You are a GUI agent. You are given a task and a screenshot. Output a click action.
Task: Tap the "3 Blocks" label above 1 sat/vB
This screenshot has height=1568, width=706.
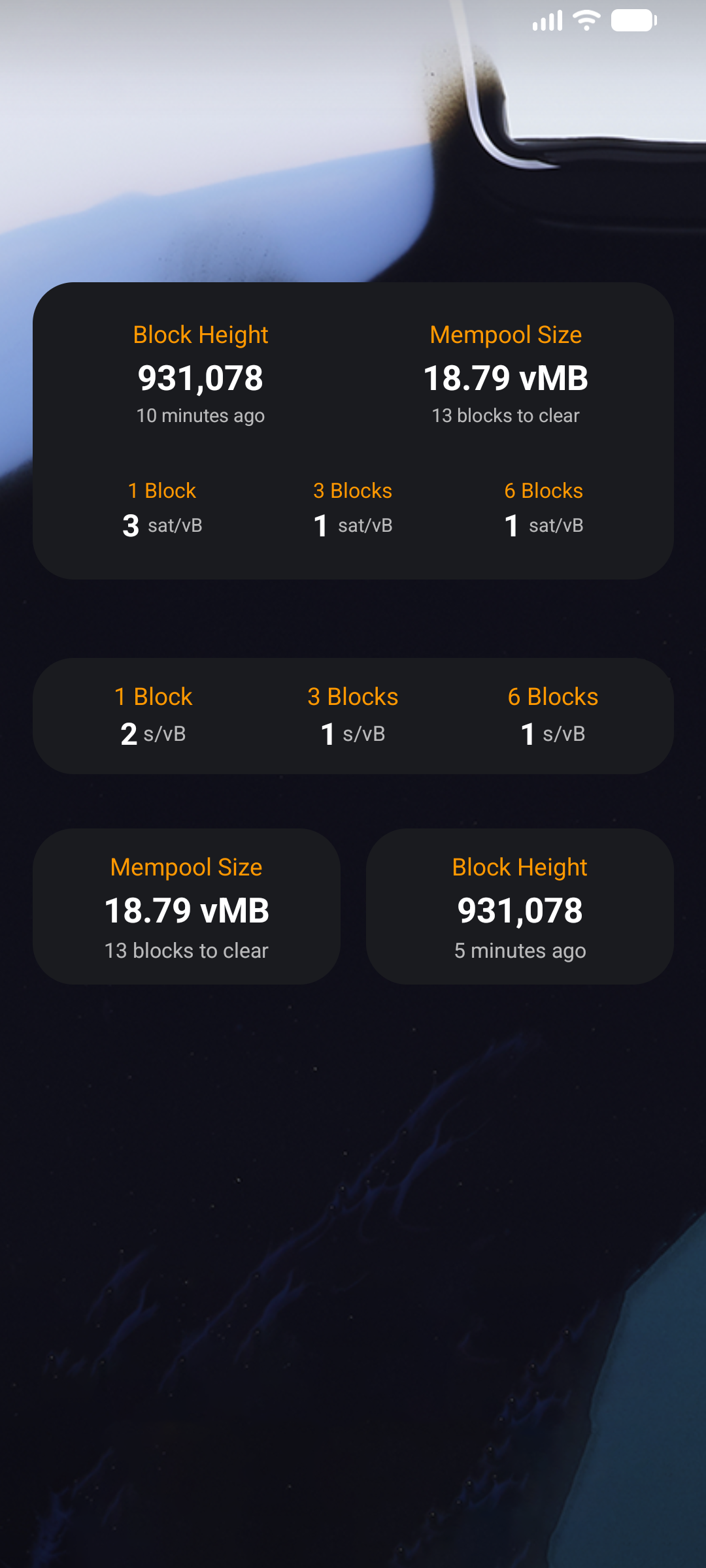coord(352,491)
